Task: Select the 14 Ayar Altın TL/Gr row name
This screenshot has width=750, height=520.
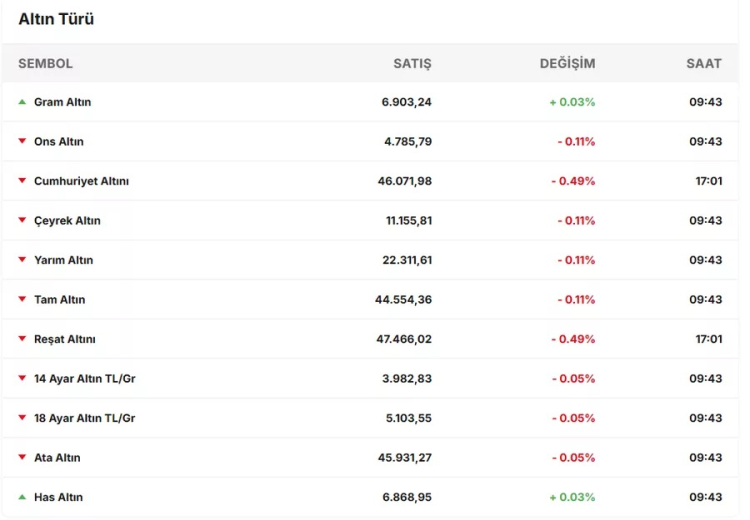Action: coord(84,379)
